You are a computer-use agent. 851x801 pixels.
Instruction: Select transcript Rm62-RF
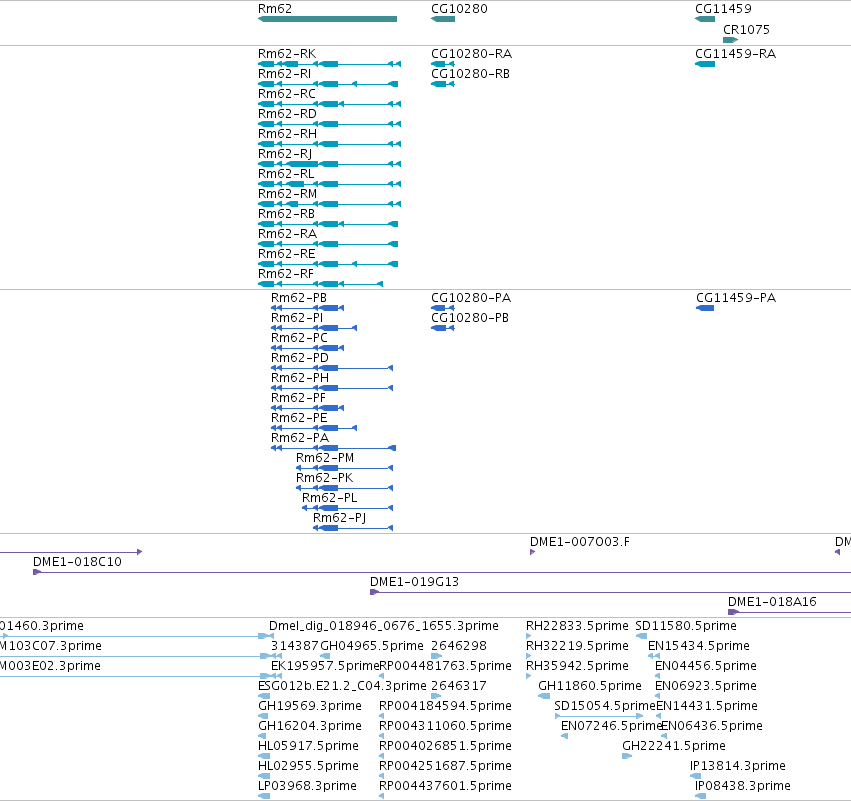(320, 284)
